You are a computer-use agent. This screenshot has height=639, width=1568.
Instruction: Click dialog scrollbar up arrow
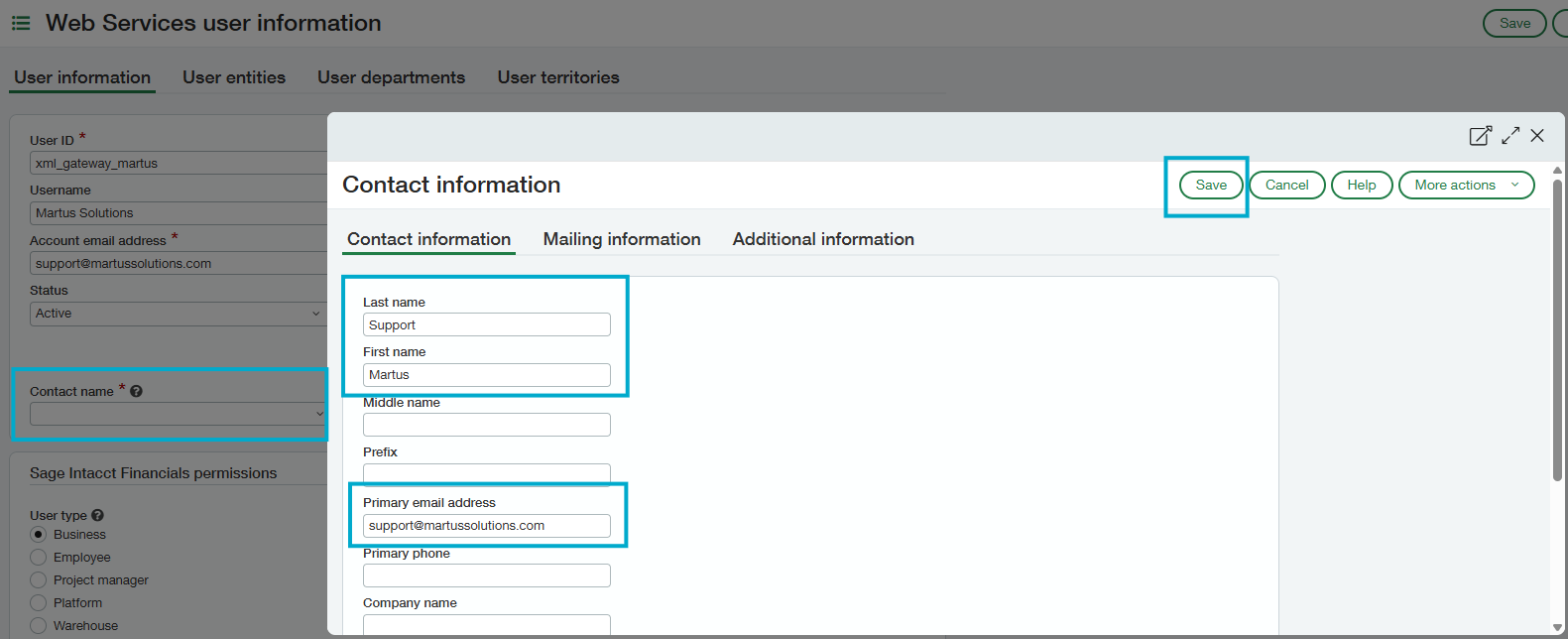click(x=1557, y=171)
